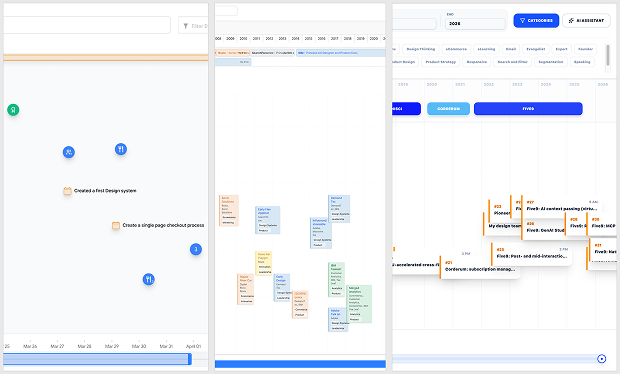
Task: Open the blue numbered cluster marker
Action: pos(196,249)
